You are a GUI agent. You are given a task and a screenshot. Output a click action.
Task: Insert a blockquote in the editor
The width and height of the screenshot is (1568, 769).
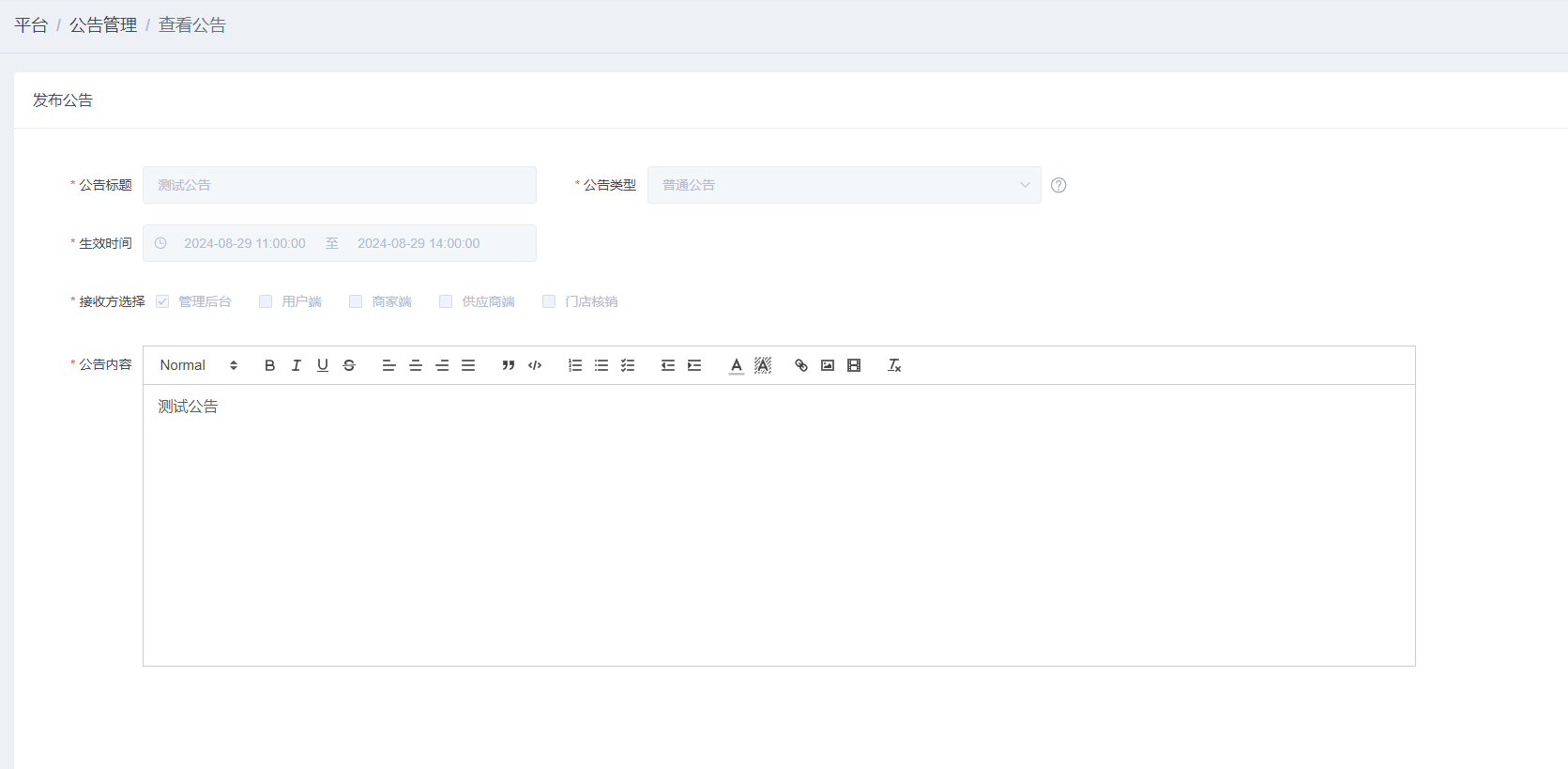[508, 365]
